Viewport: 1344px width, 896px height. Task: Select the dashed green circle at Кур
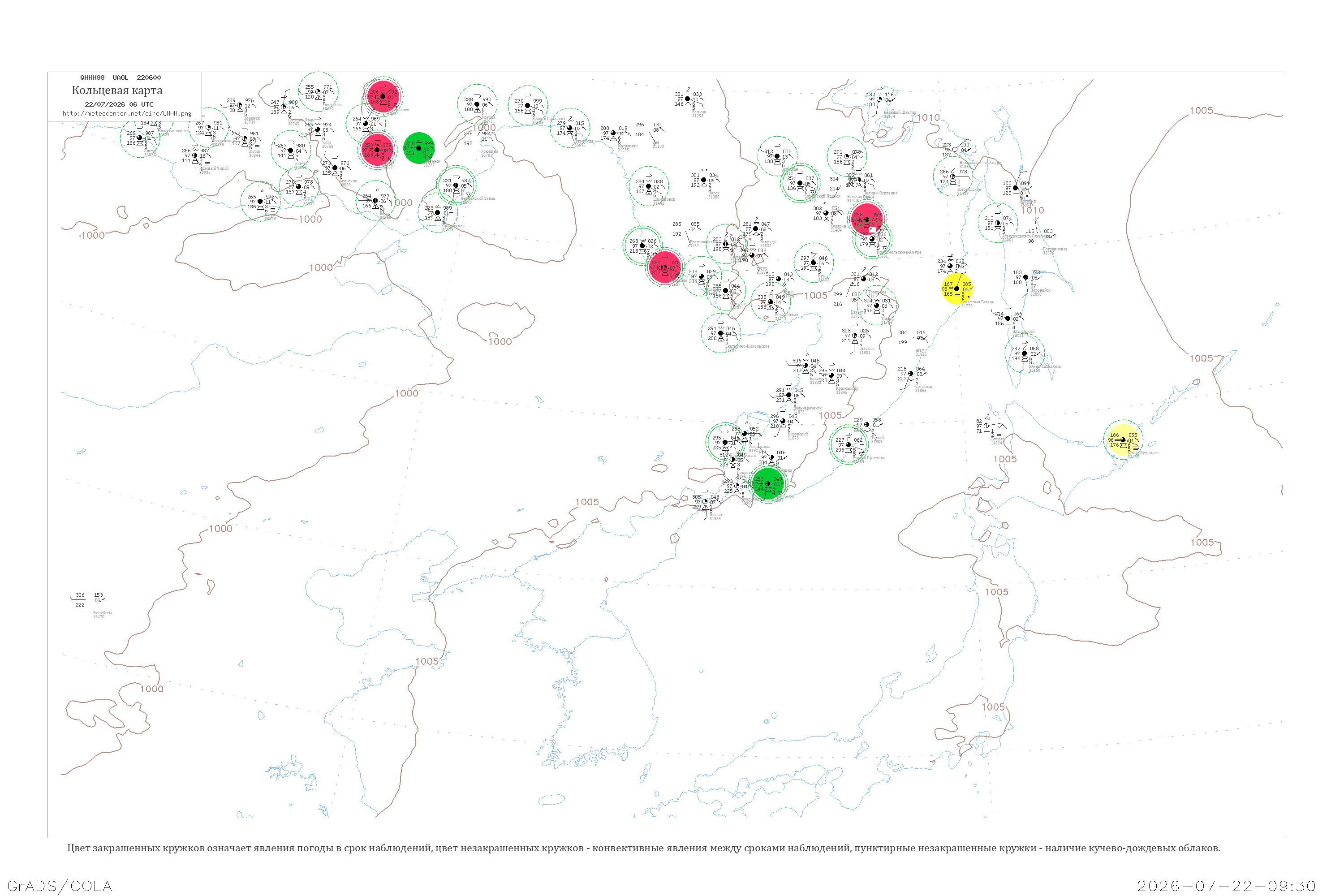pos(813,263)
